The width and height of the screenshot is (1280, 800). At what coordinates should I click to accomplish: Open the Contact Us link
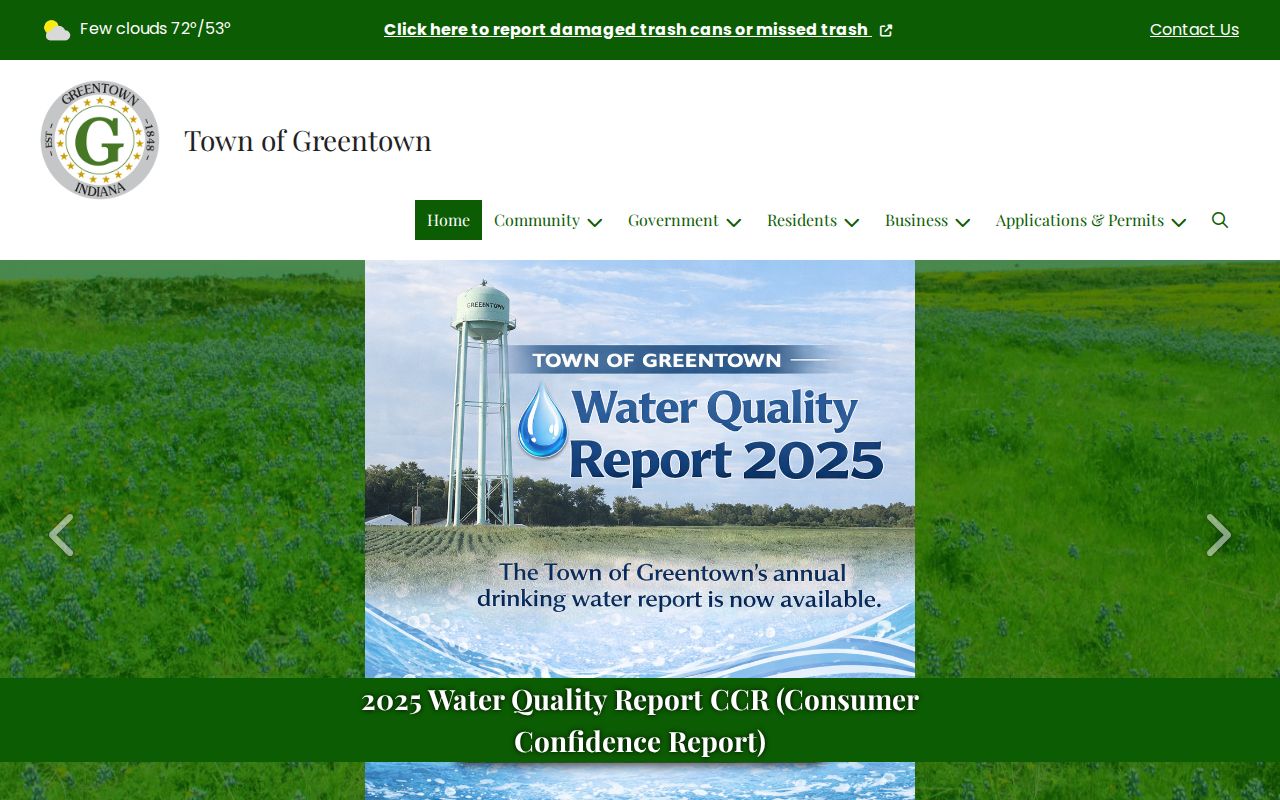click(1194, 30)
